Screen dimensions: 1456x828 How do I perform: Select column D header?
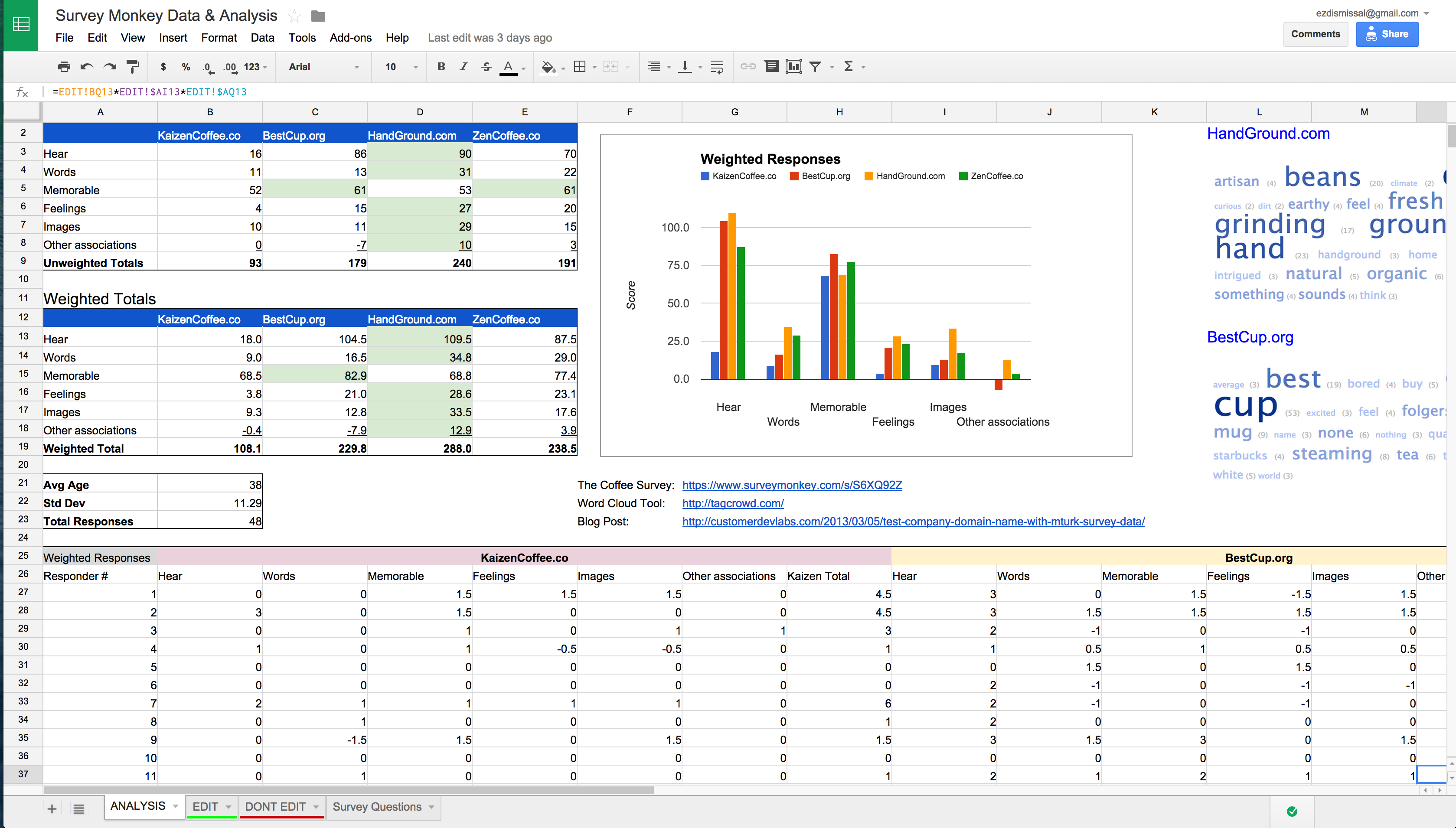coord(420,112)
